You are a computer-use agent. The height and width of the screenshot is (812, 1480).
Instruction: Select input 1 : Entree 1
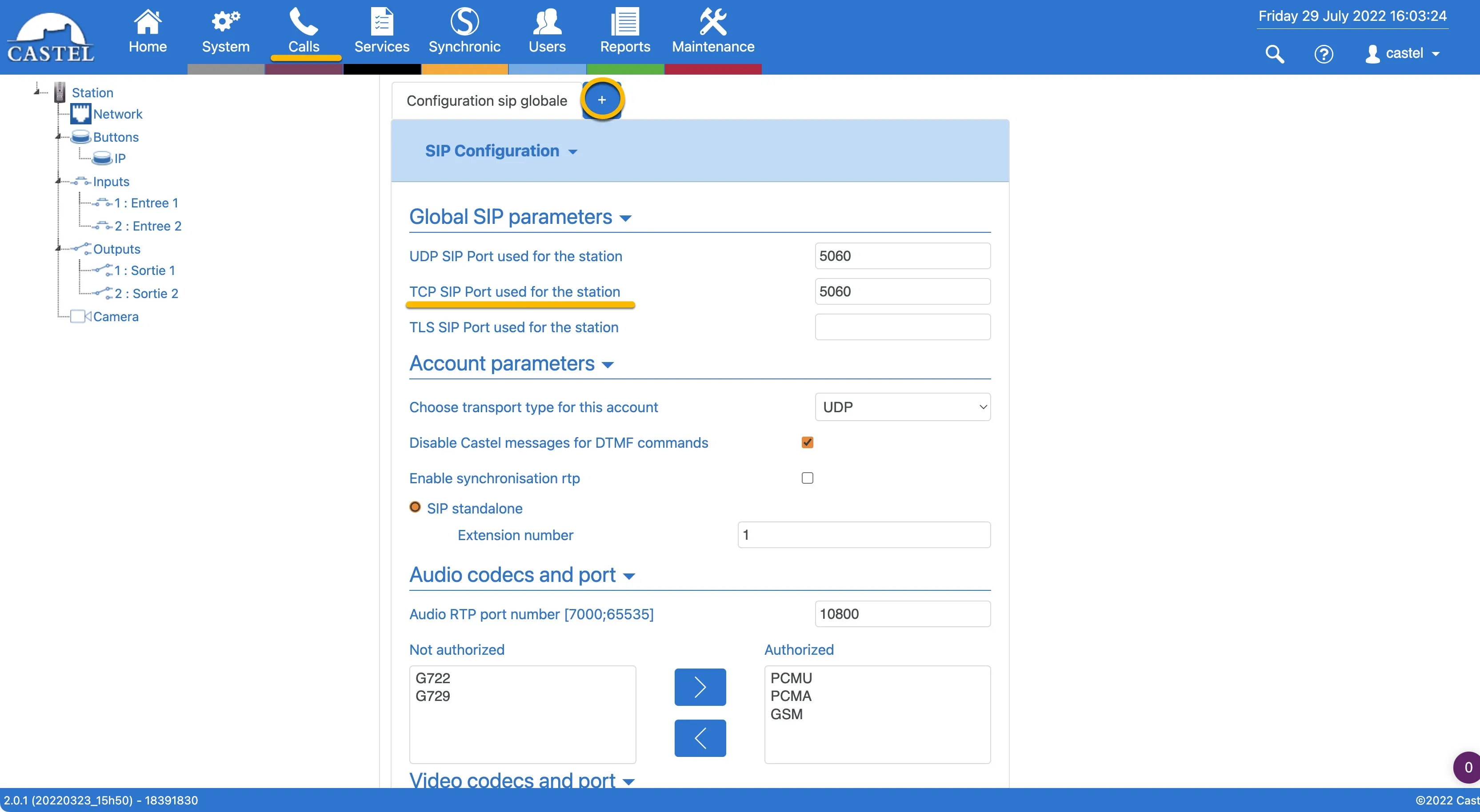(146, 203)
